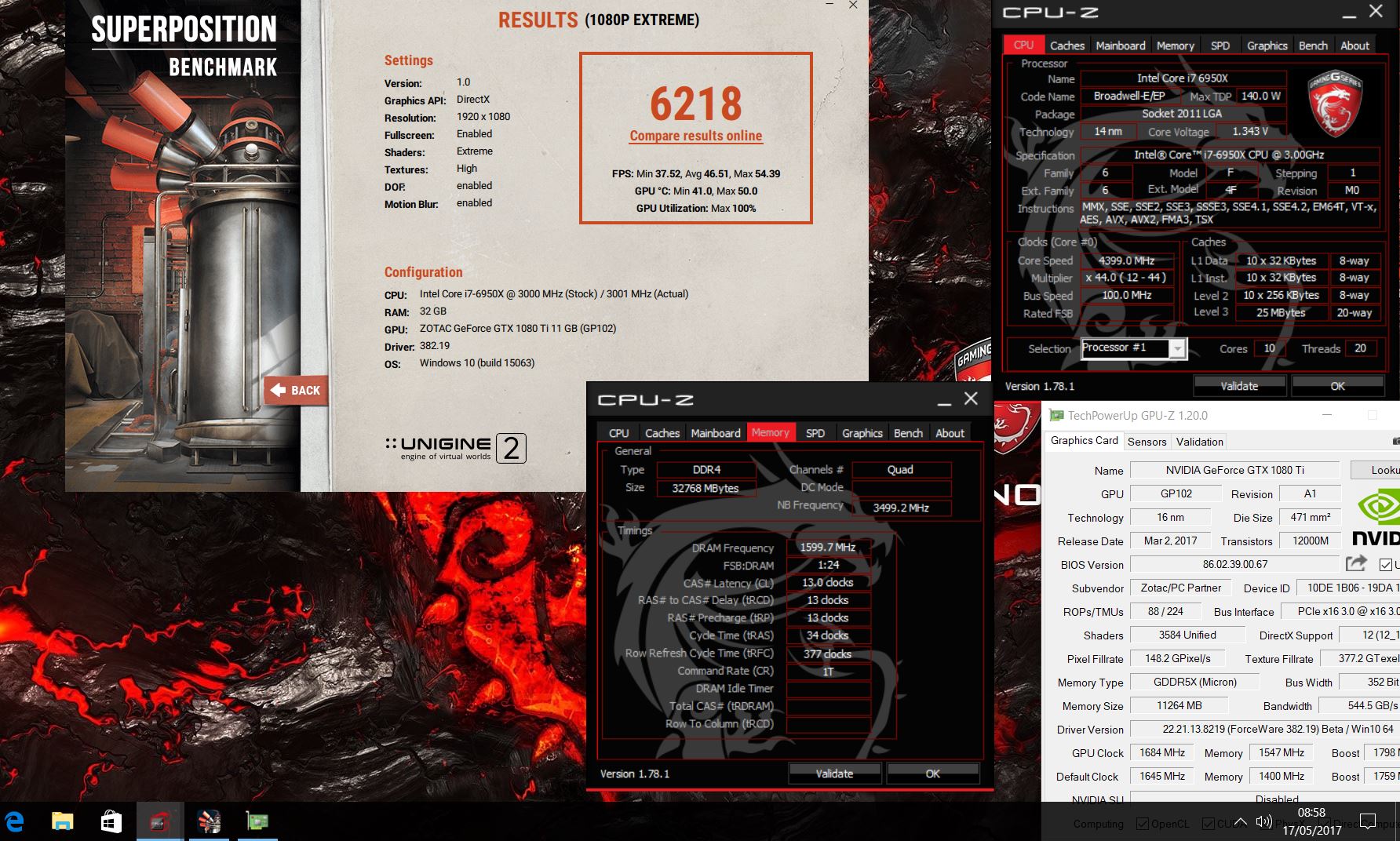Open Bench tab in lower CPU-Z window
Viewport: 1400px width, 841px height.
(908, 433)
